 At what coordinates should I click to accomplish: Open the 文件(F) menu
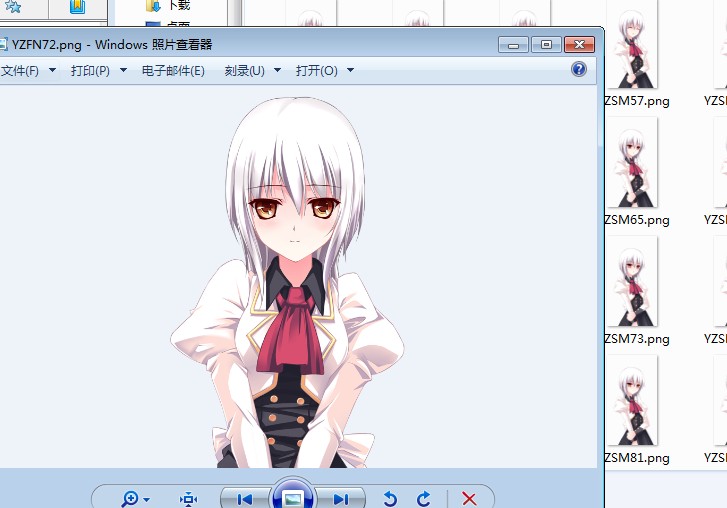tap(20, 71)
